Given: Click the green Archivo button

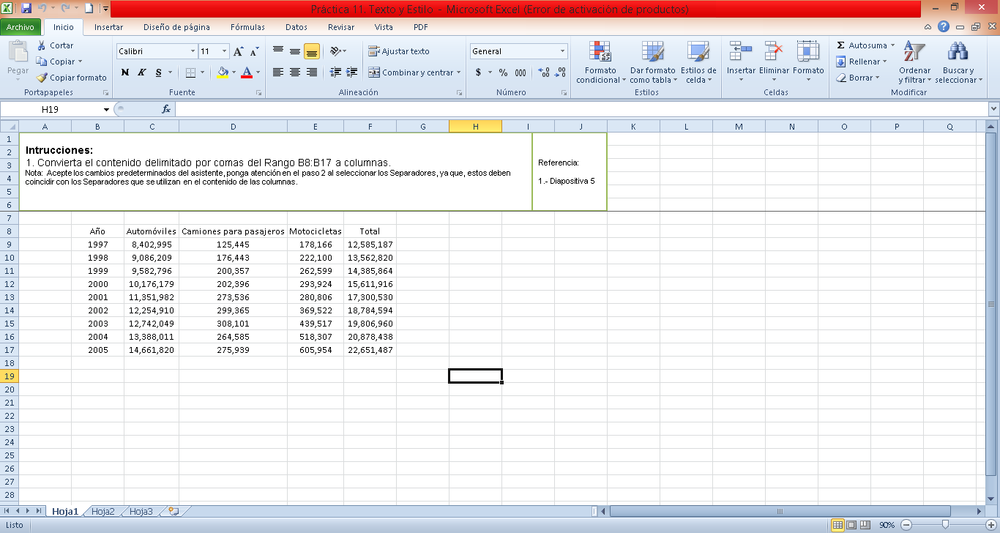Looking at the screenshot, I should point(22,27).
